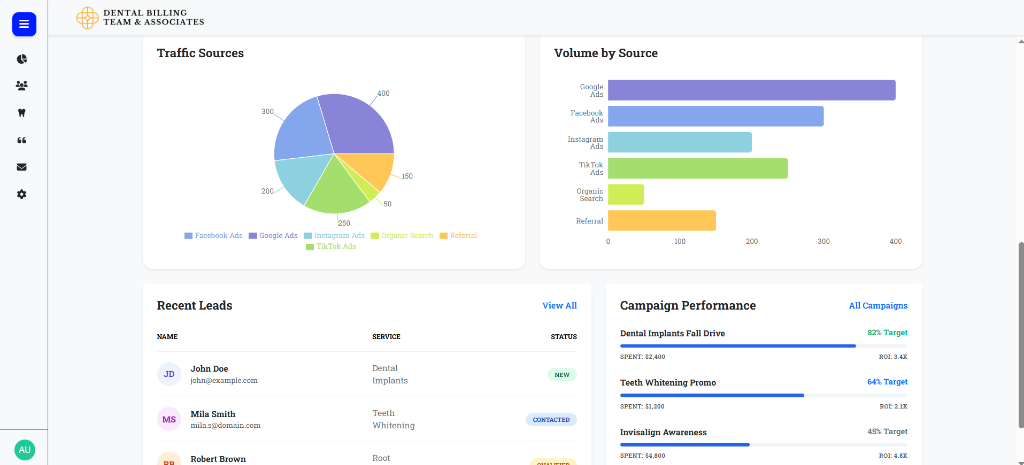The width and height of the screenshot is (1024, 465).
Task: Click the Facebook Ads blue bar
Action: click(x=716, y=116)
